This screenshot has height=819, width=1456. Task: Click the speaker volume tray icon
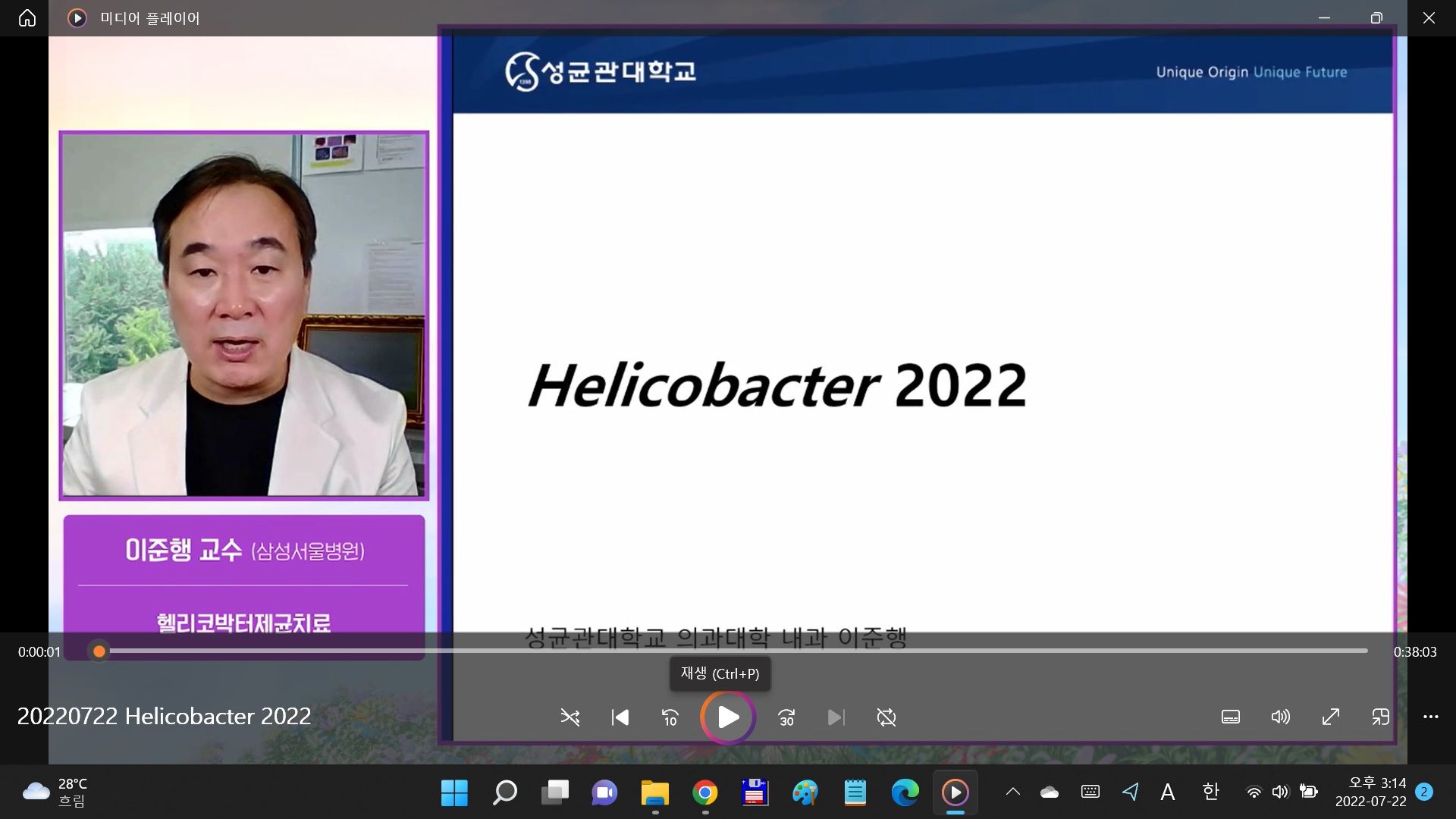point(1281,792)
